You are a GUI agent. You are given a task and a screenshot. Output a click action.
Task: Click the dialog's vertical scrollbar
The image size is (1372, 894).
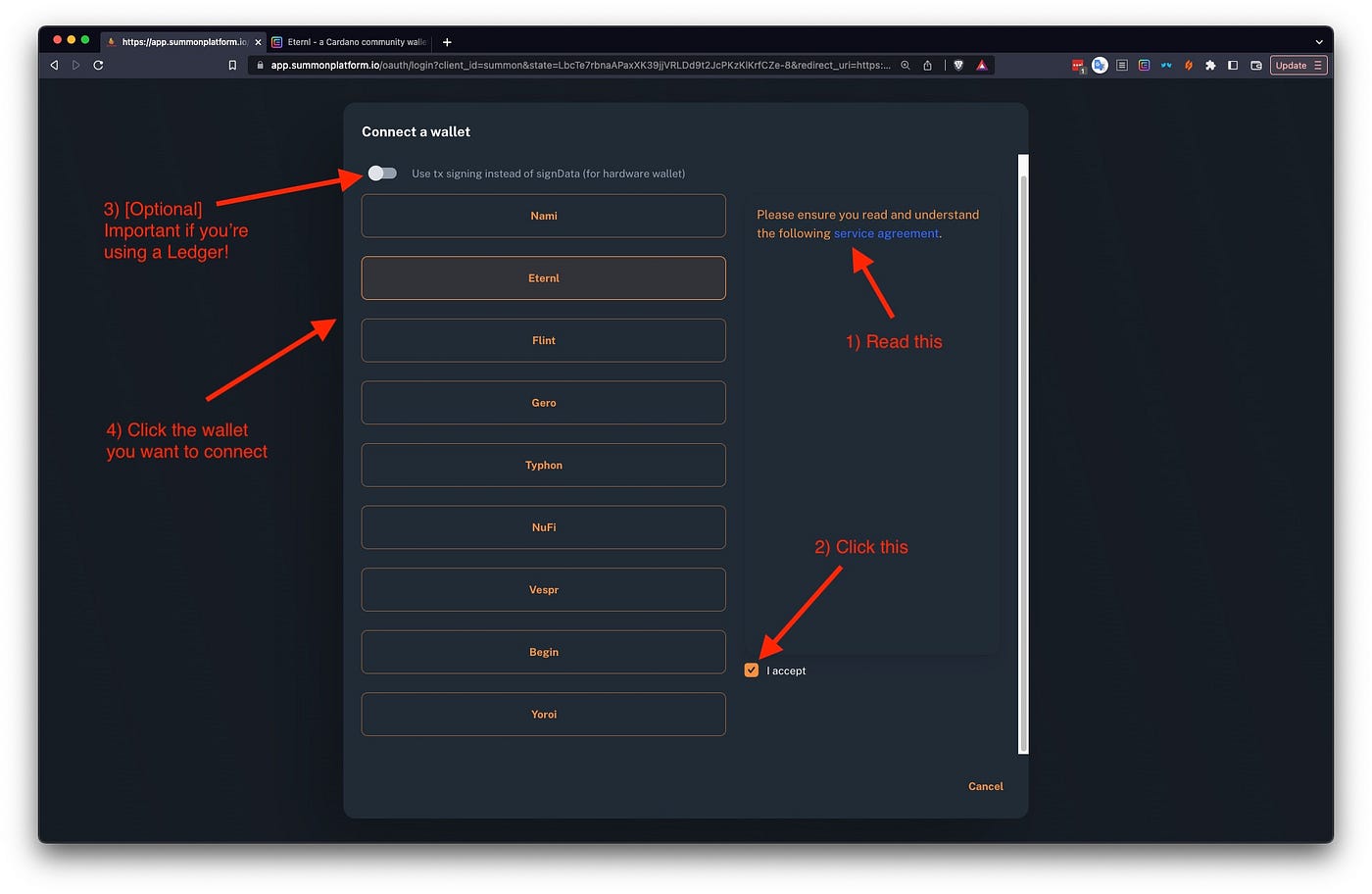[x=1023, y=454]
